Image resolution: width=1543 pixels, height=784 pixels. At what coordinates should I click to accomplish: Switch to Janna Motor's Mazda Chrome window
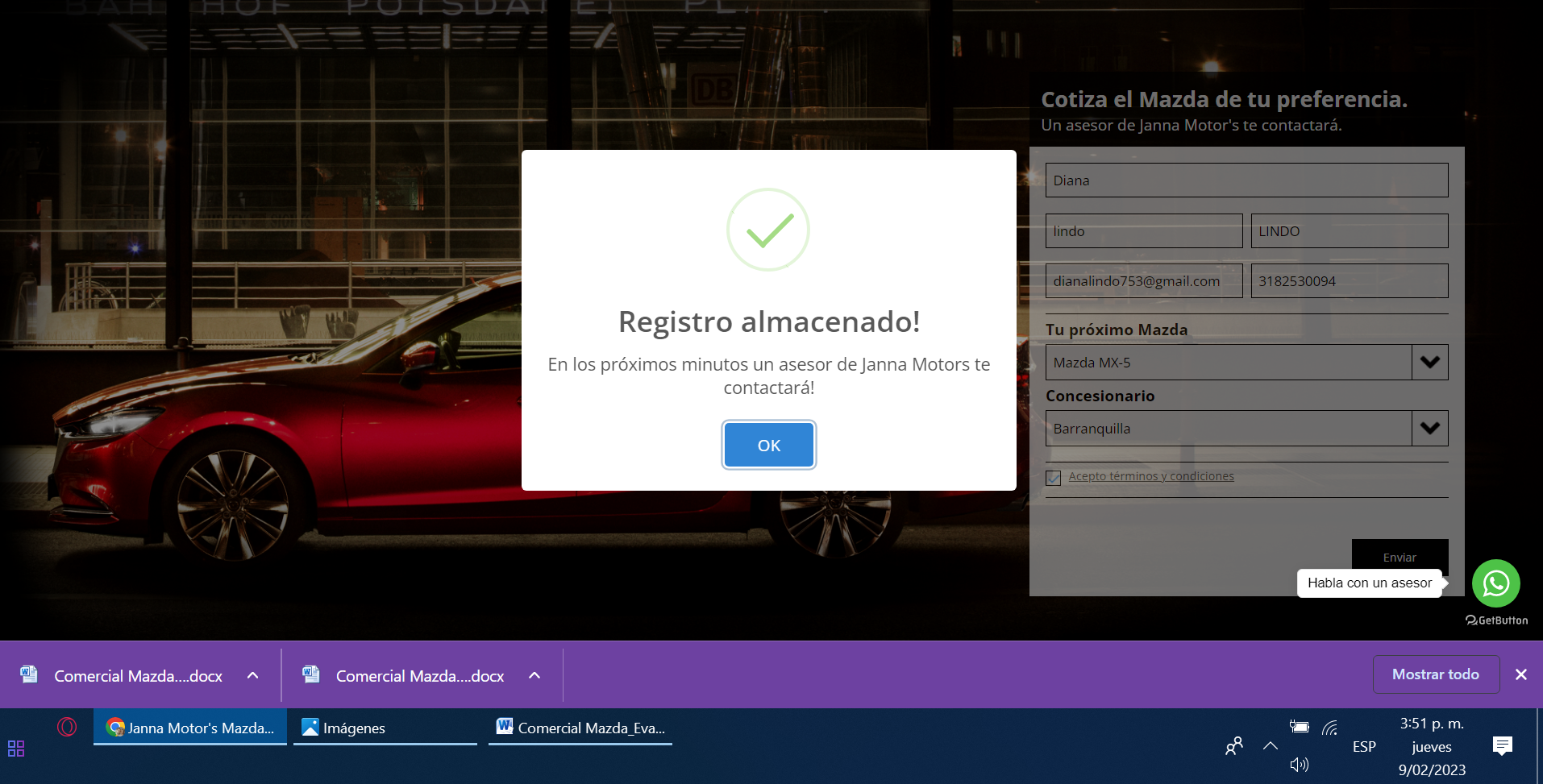click(190, 728)
